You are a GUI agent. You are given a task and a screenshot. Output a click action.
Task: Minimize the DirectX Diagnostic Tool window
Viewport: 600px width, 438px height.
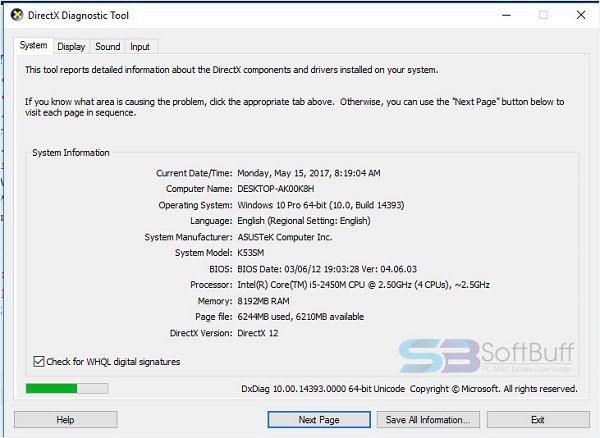(507, 15)
